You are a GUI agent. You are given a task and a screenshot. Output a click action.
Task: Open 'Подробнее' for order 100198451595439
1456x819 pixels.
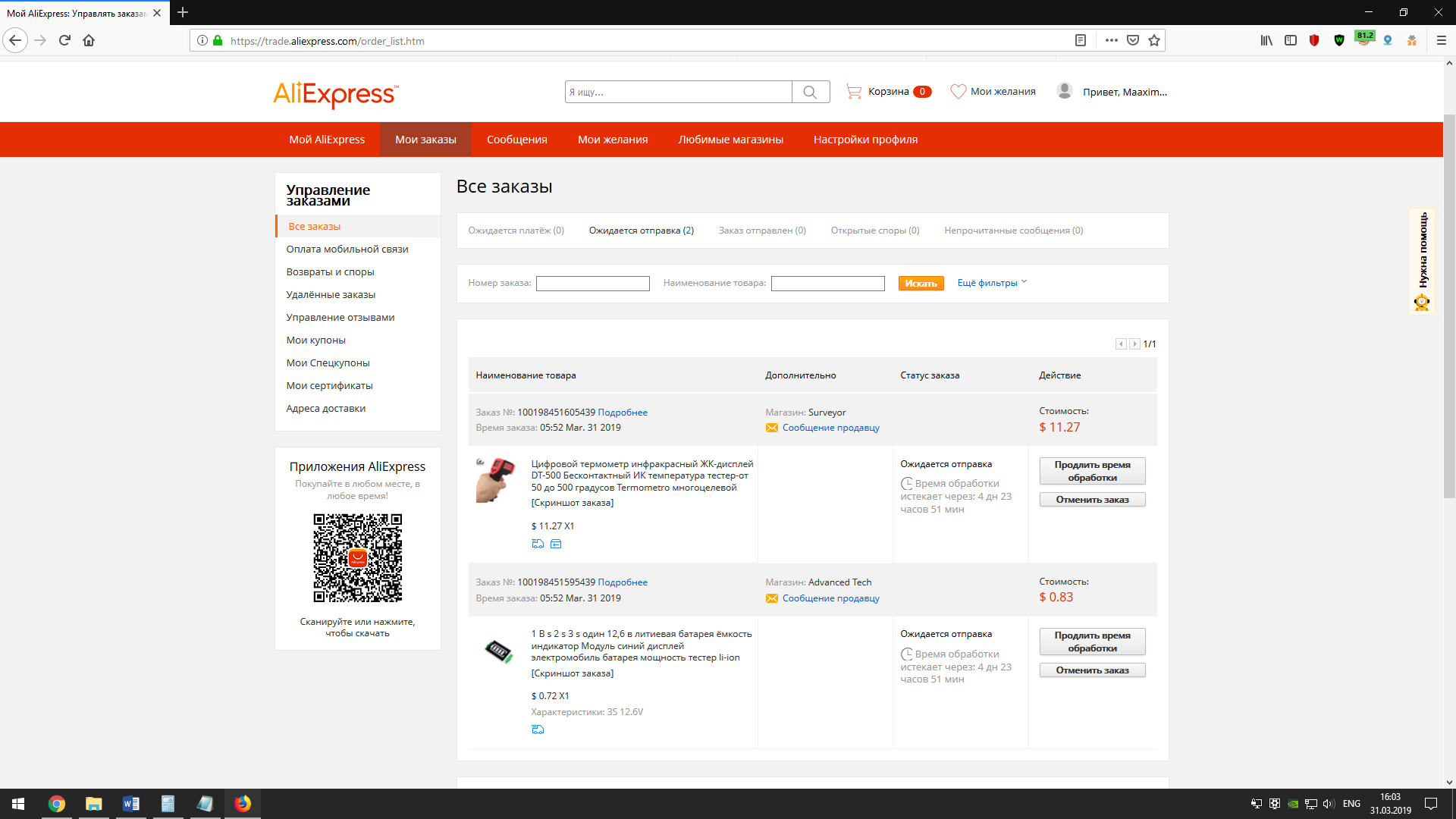(x=623, y=582)
